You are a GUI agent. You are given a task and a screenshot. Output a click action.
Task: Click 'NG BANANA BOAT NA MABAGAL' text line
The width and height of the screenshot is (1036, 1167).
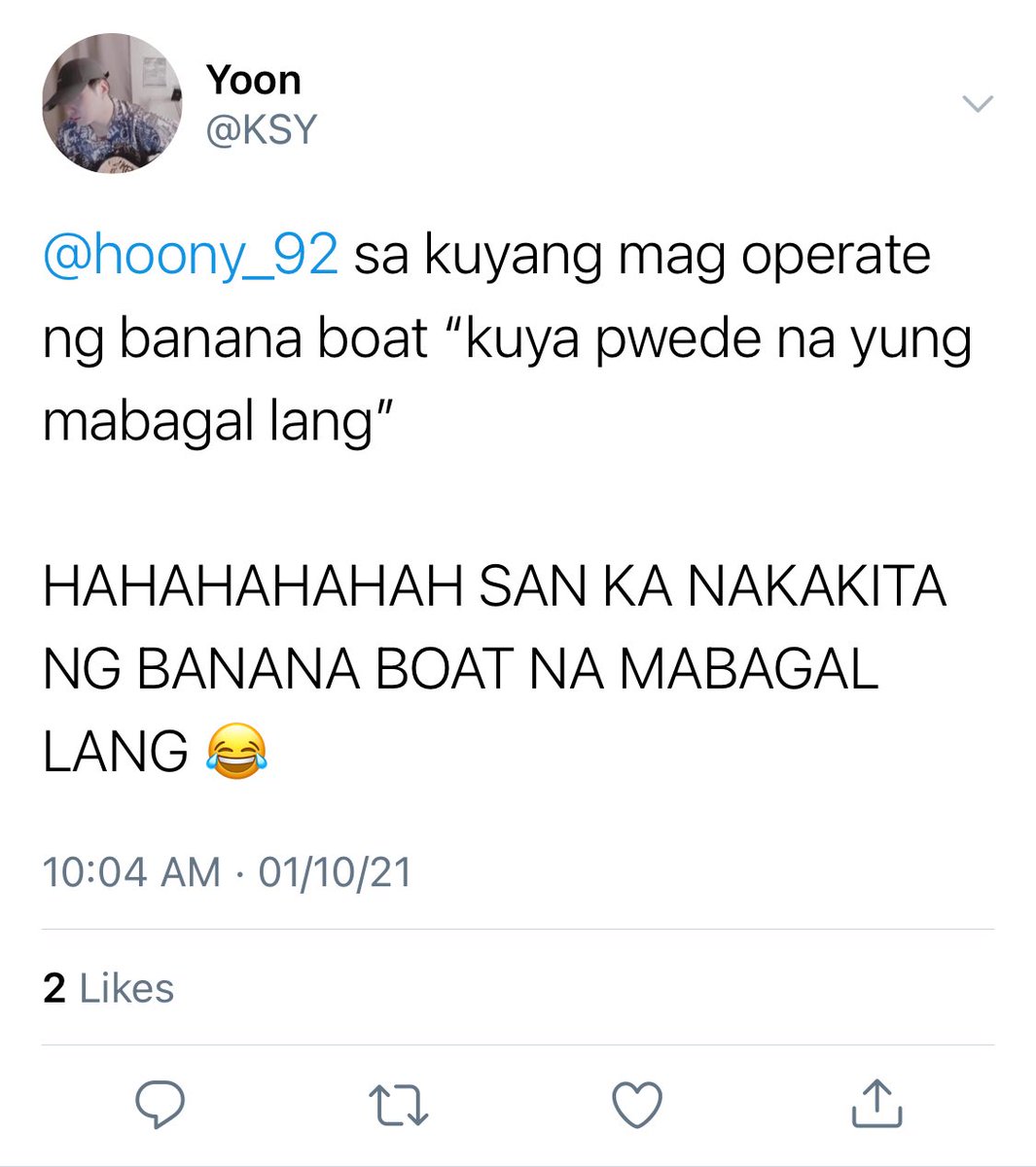(461, 670)
